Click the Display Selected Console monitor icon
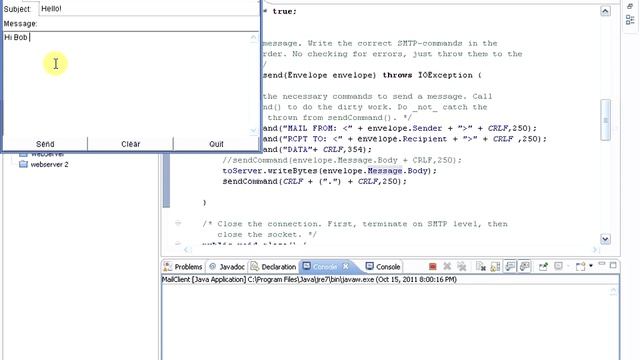The image size is (640, 360). 558,266
